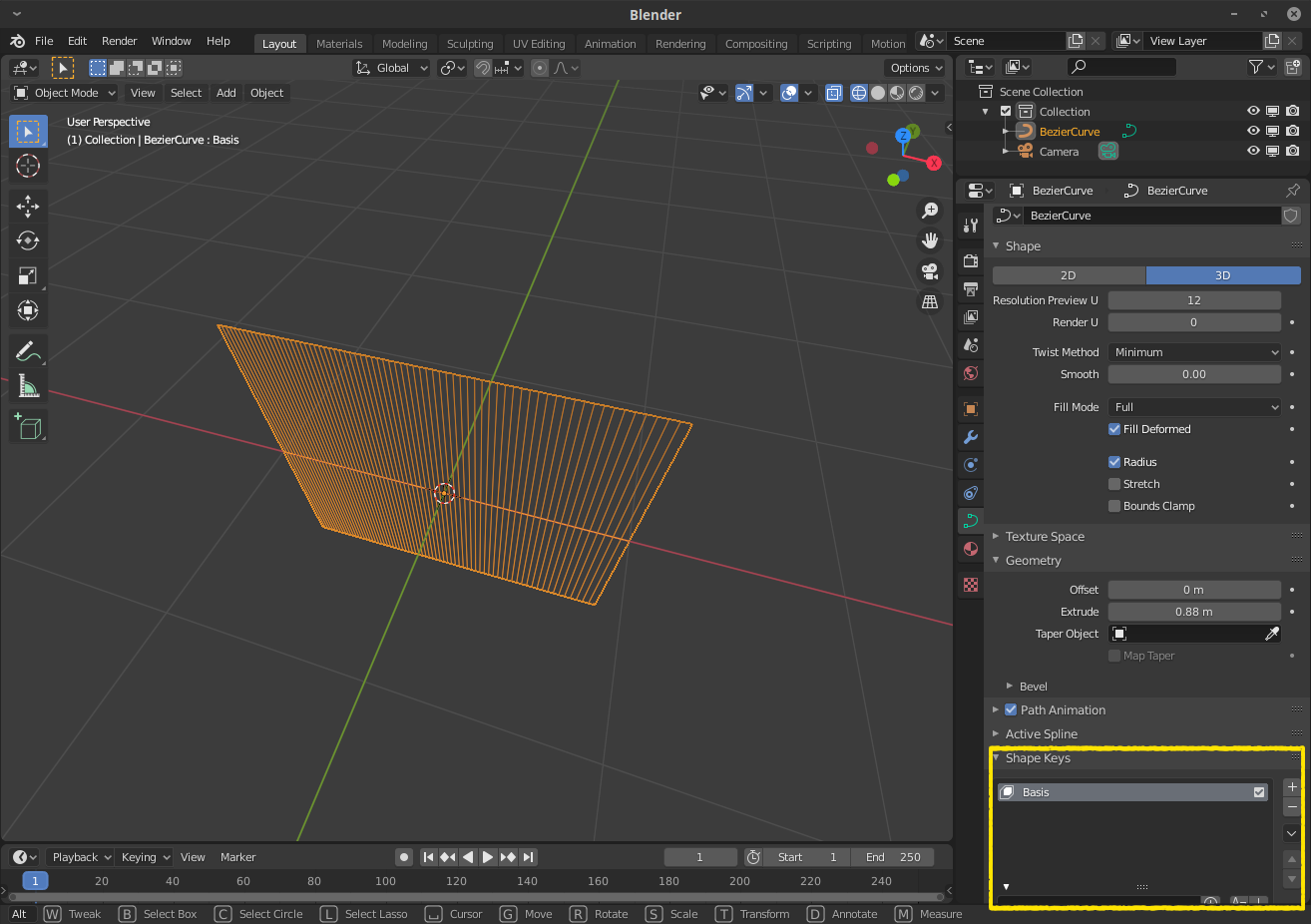The height and width of the screenshot is (924, 1311).
Task: Enable the Stretch checkbox
Action: point(1114,484)
